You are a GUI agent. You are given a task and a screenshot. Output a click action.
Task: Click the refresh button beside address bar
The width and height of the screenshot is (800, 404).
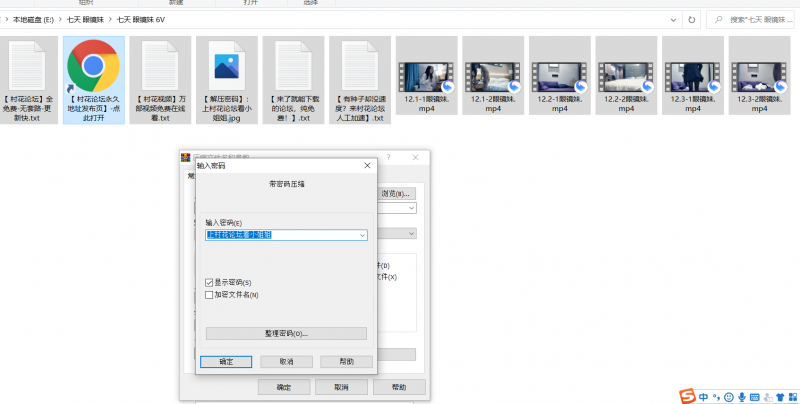(692, 19)
